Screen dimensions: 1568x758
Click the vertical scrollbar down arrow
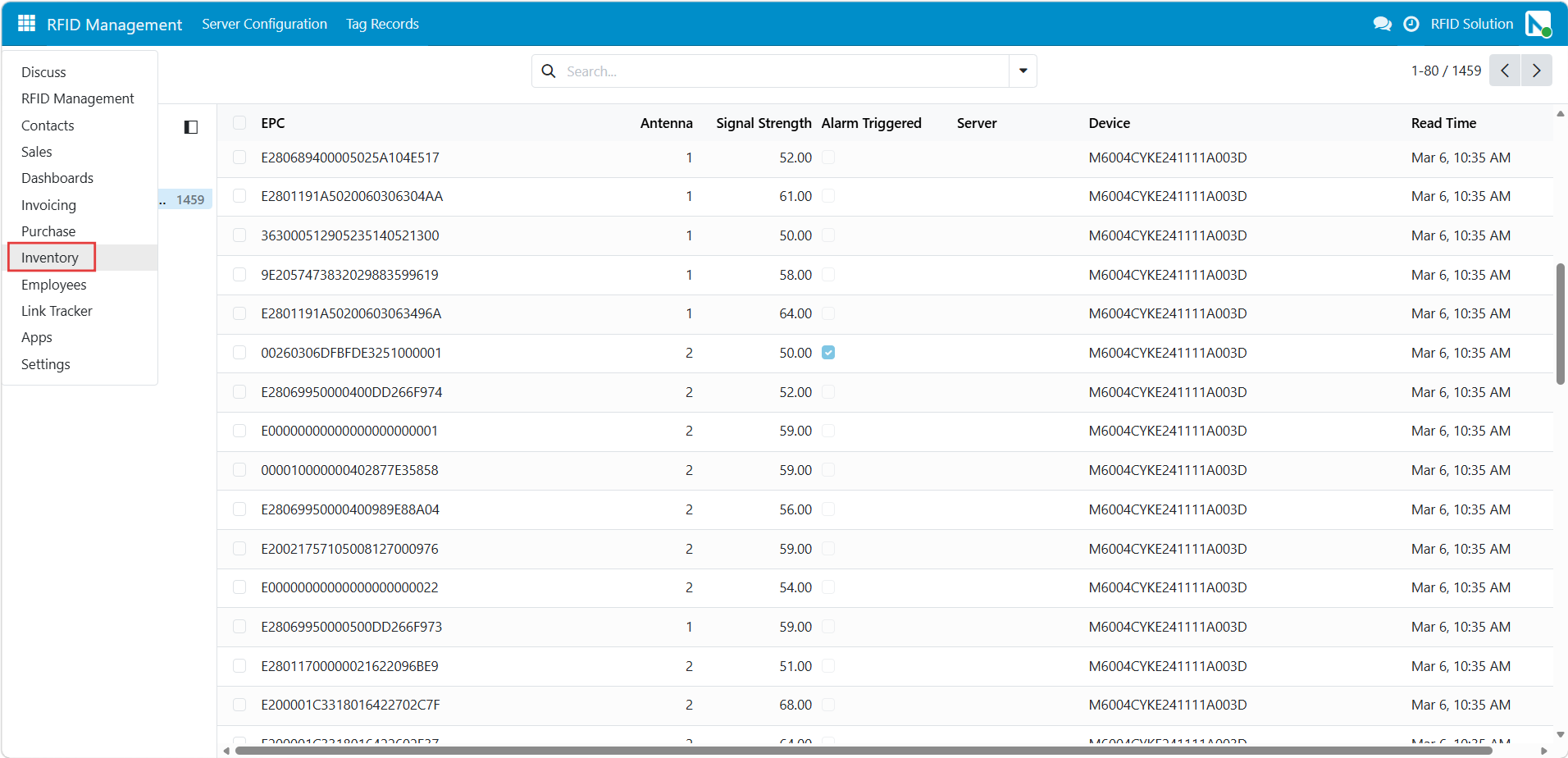click(x=1560, y=735)
